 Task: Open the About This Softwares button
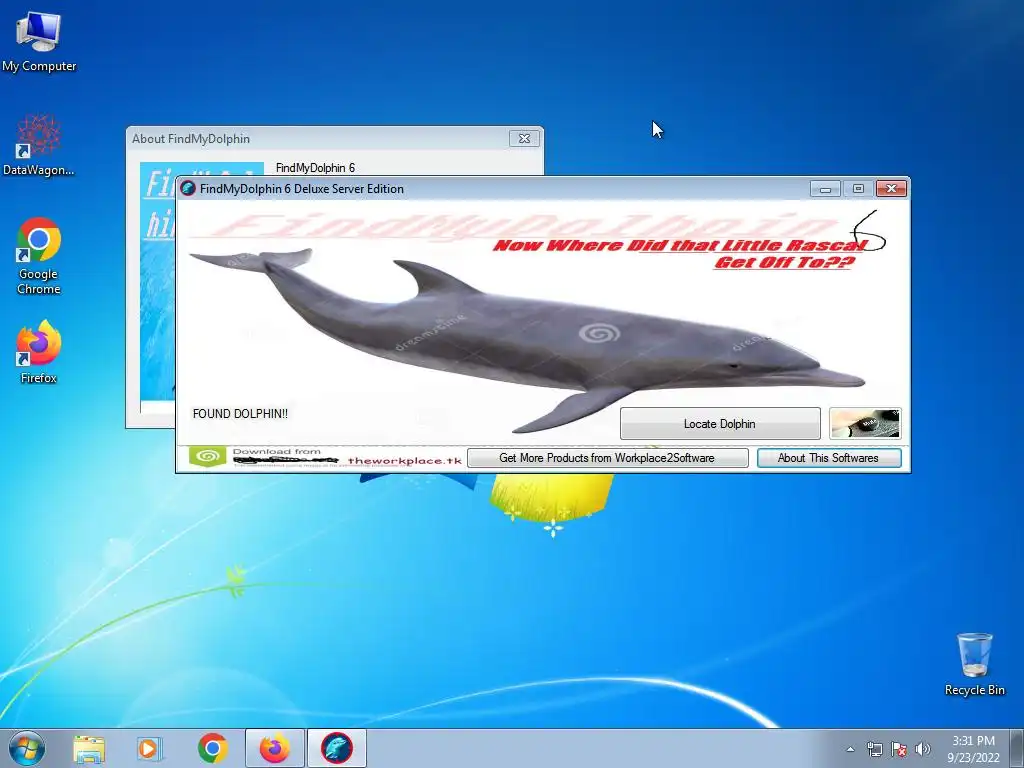829,458
